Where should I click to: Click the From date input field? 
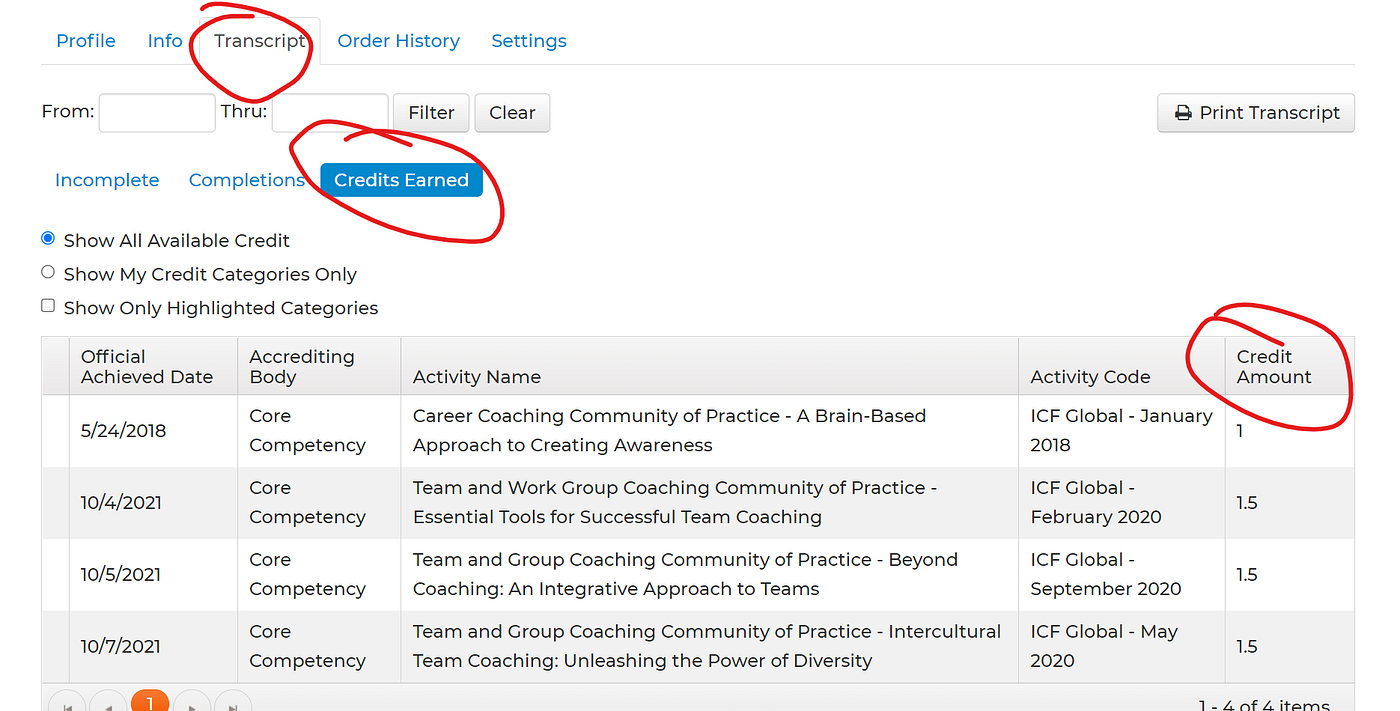tap(157, 113)
